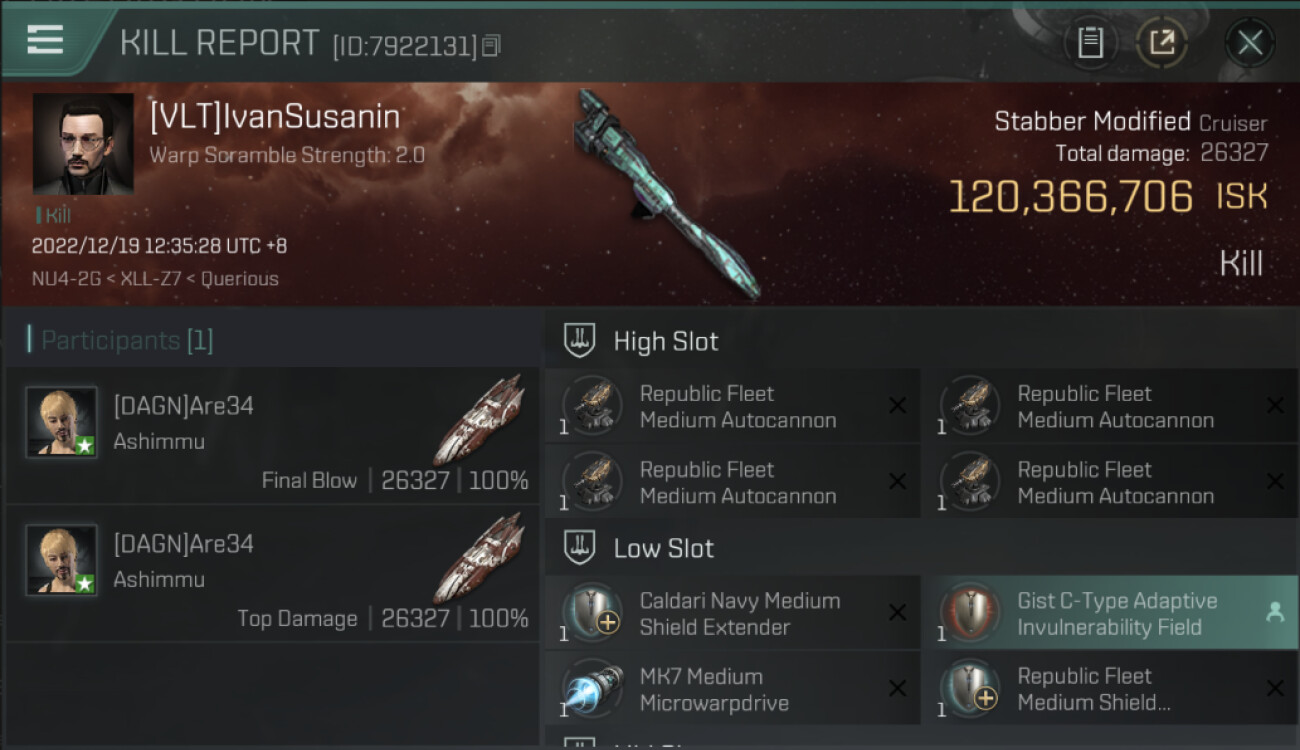Tap the person icon on Gist C-Type item

1274,613
